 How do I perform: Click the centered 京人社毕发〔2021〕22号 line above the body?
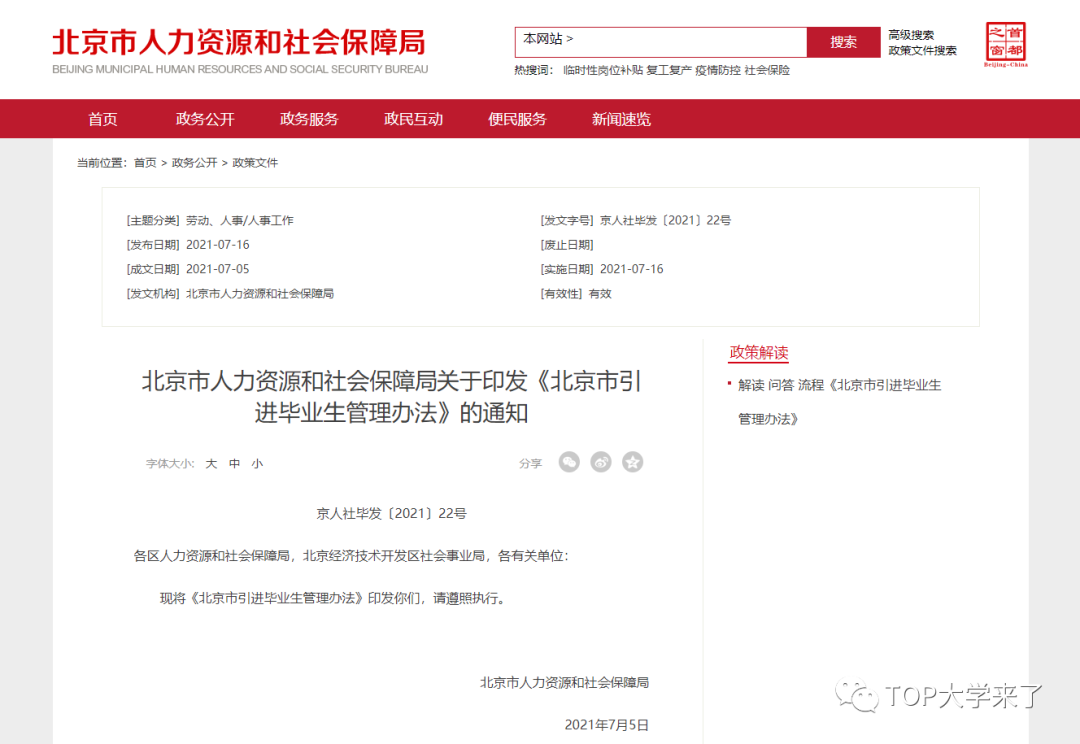point(391,513)
